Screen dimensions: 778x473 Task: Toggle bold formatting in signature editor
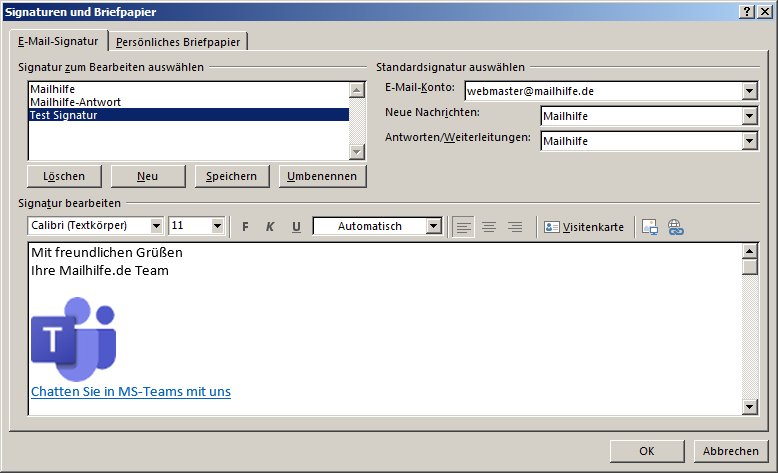coord(246,227)
